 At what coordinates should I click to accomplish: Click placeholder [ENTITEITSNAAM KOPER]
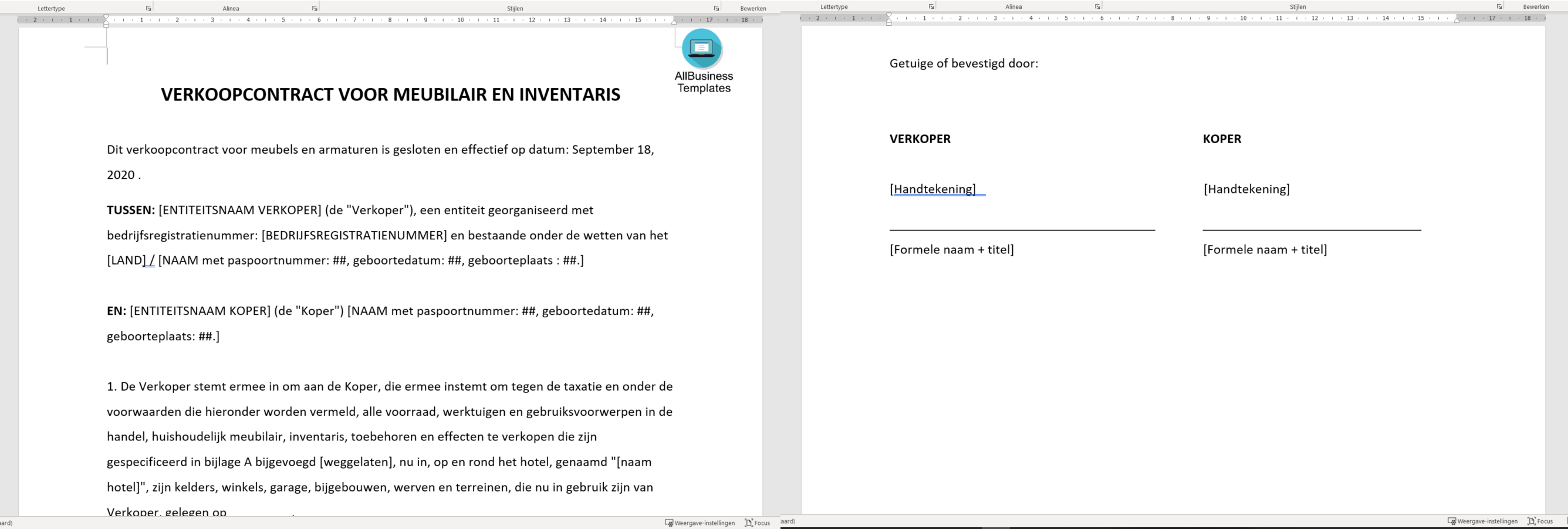(x=200, y=311)
